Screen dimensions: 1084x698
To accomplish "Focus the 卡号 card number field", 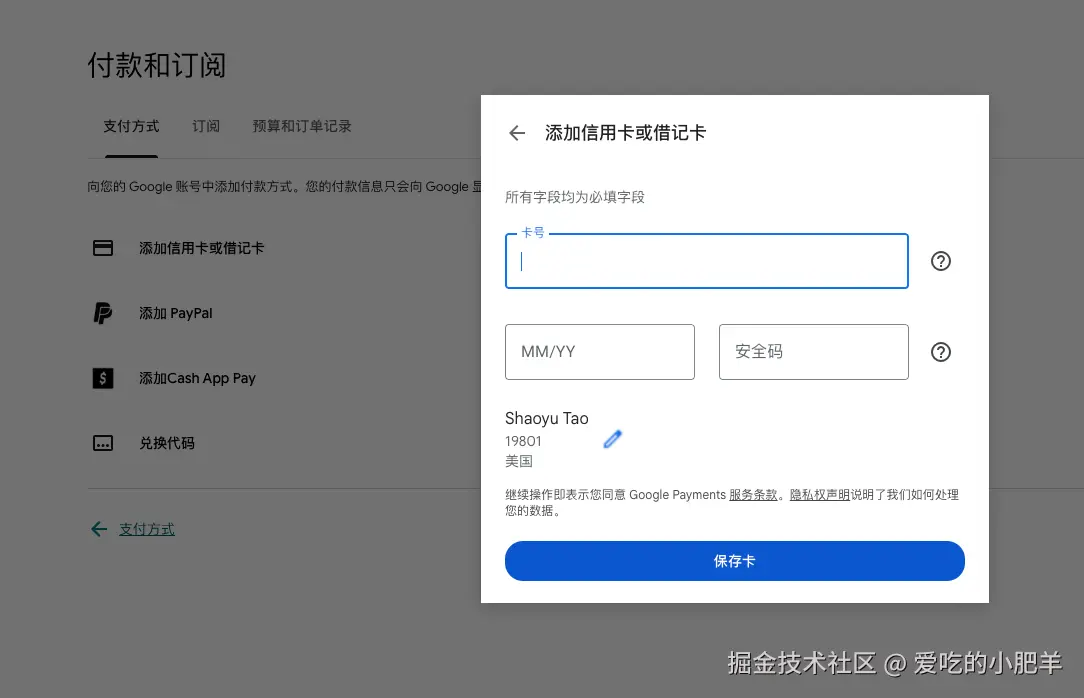I will [707, 261].
